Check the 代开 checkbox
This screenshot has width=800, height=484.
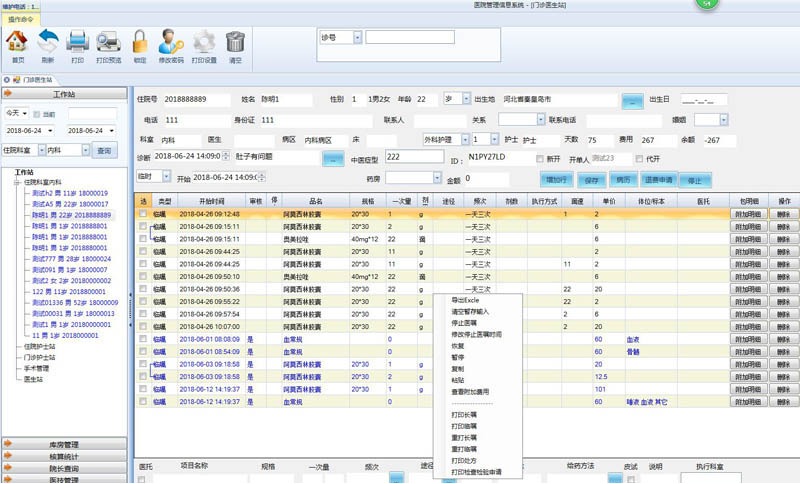coord(639,159)
